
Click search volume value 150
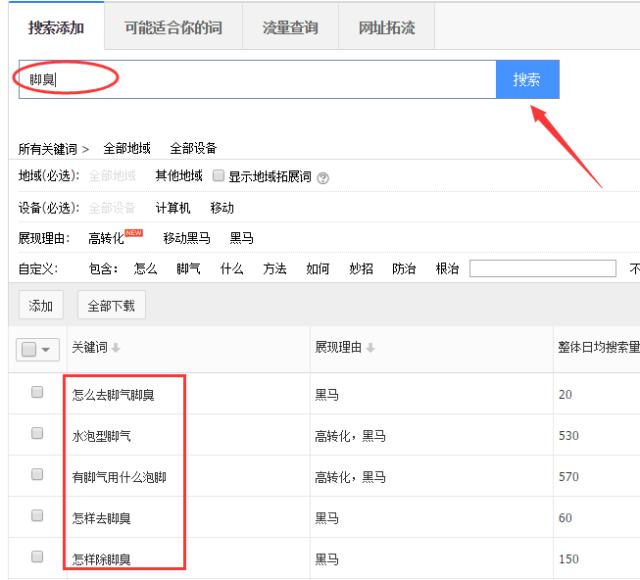coord(569,559)
